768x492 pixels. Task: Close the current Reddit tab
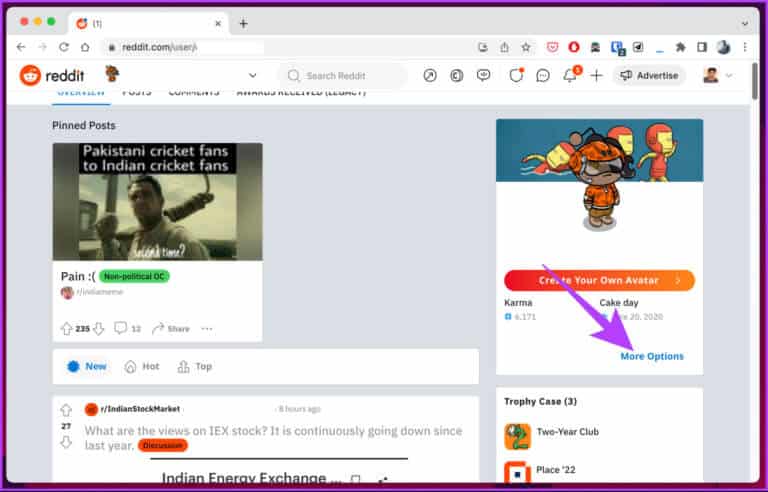[218, 24]
